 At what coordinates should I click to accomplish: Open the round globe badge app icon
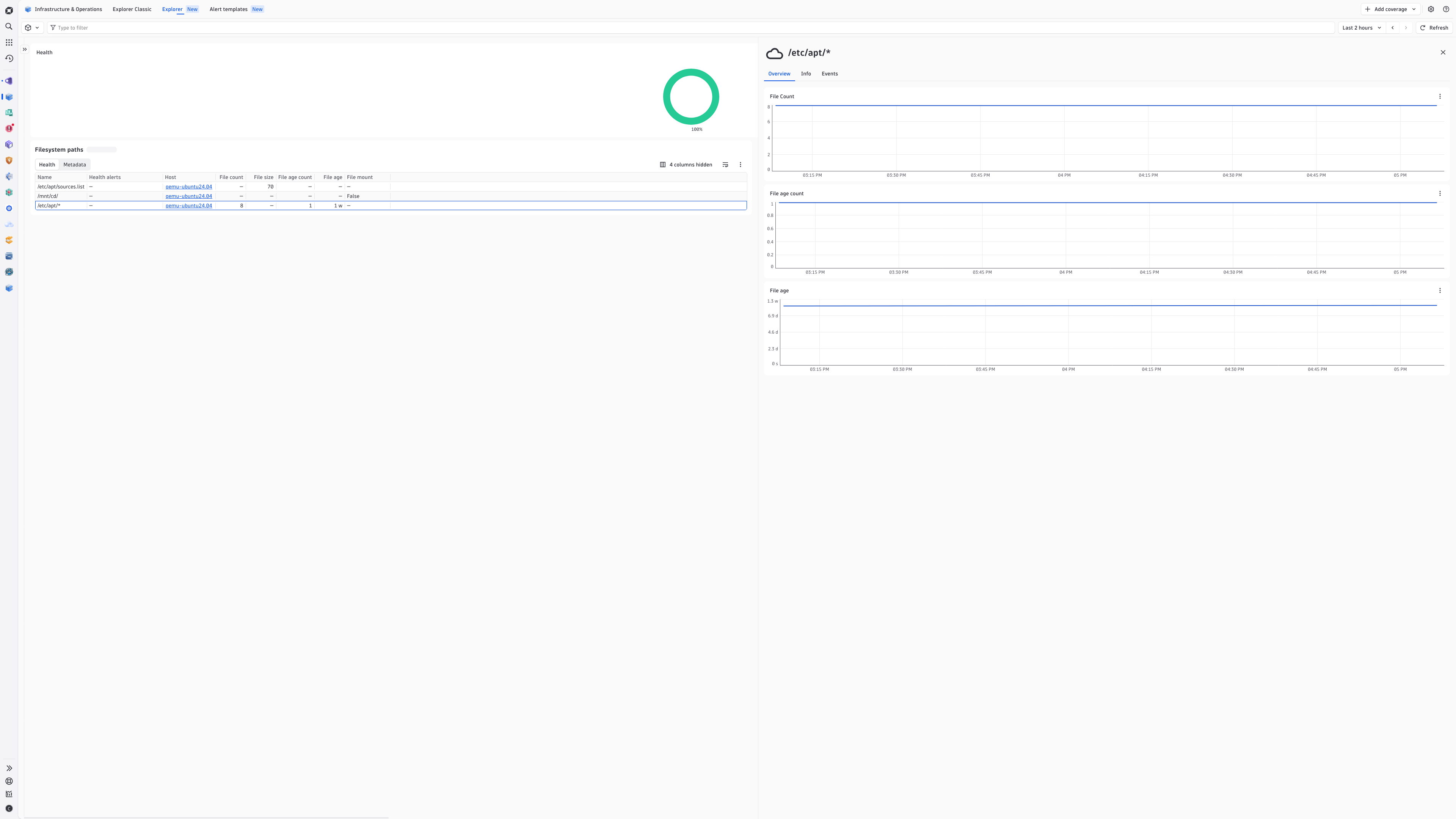click(x=9, y=272)
